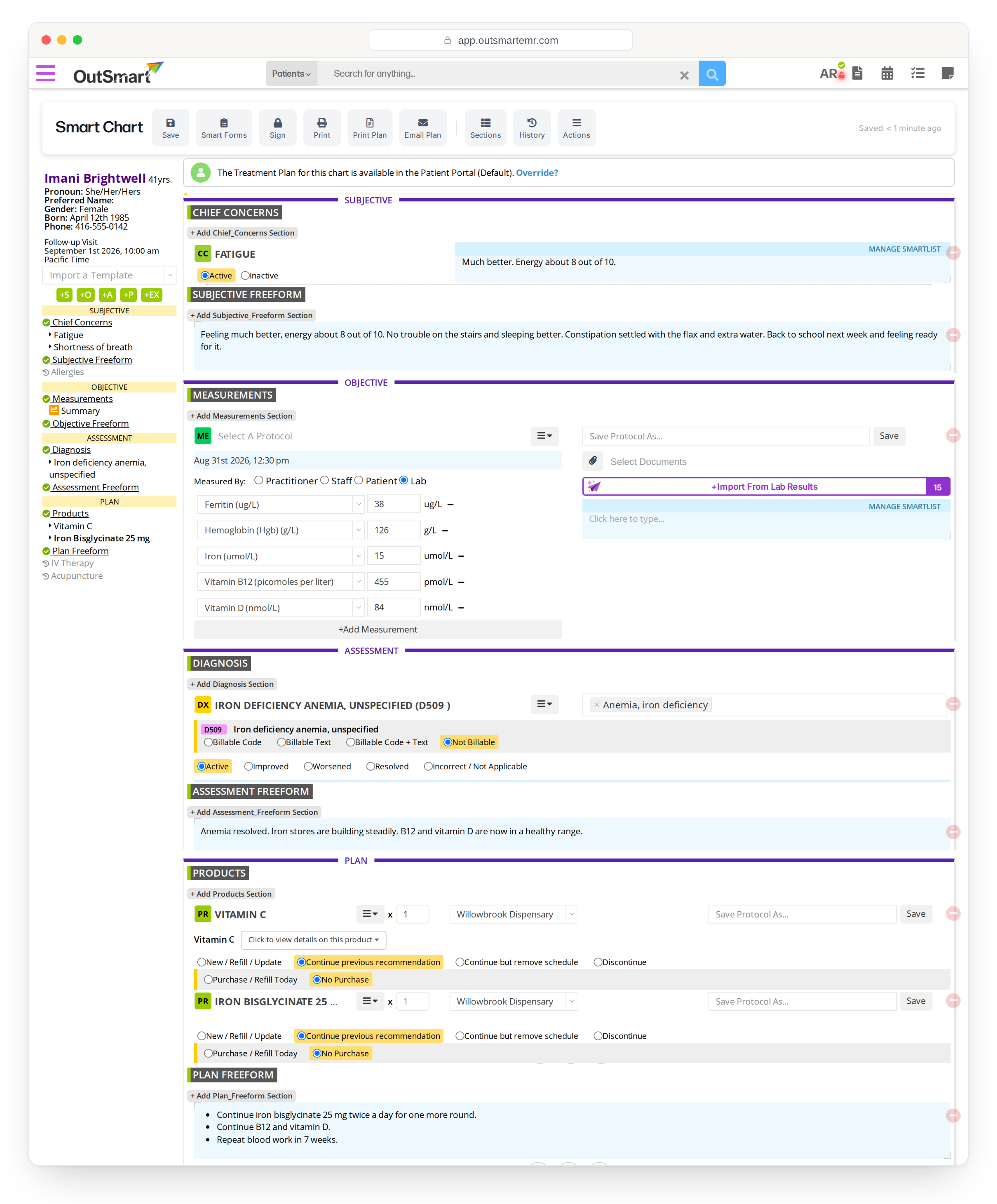The image size is (997, 1204).
Task: Add a Diagnosis Section
Action: (x=232, y=684)
